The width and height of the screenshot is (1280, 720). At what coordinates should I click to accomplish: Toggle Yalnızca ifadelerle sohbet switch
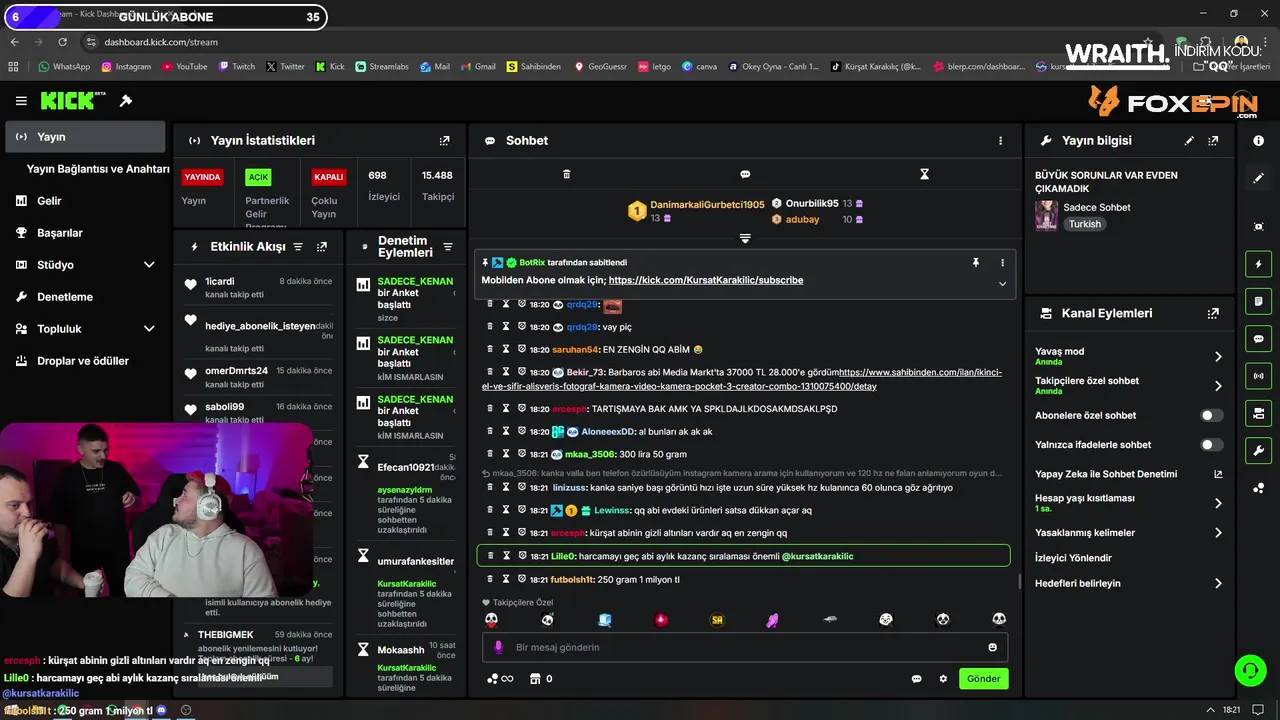1211,444
